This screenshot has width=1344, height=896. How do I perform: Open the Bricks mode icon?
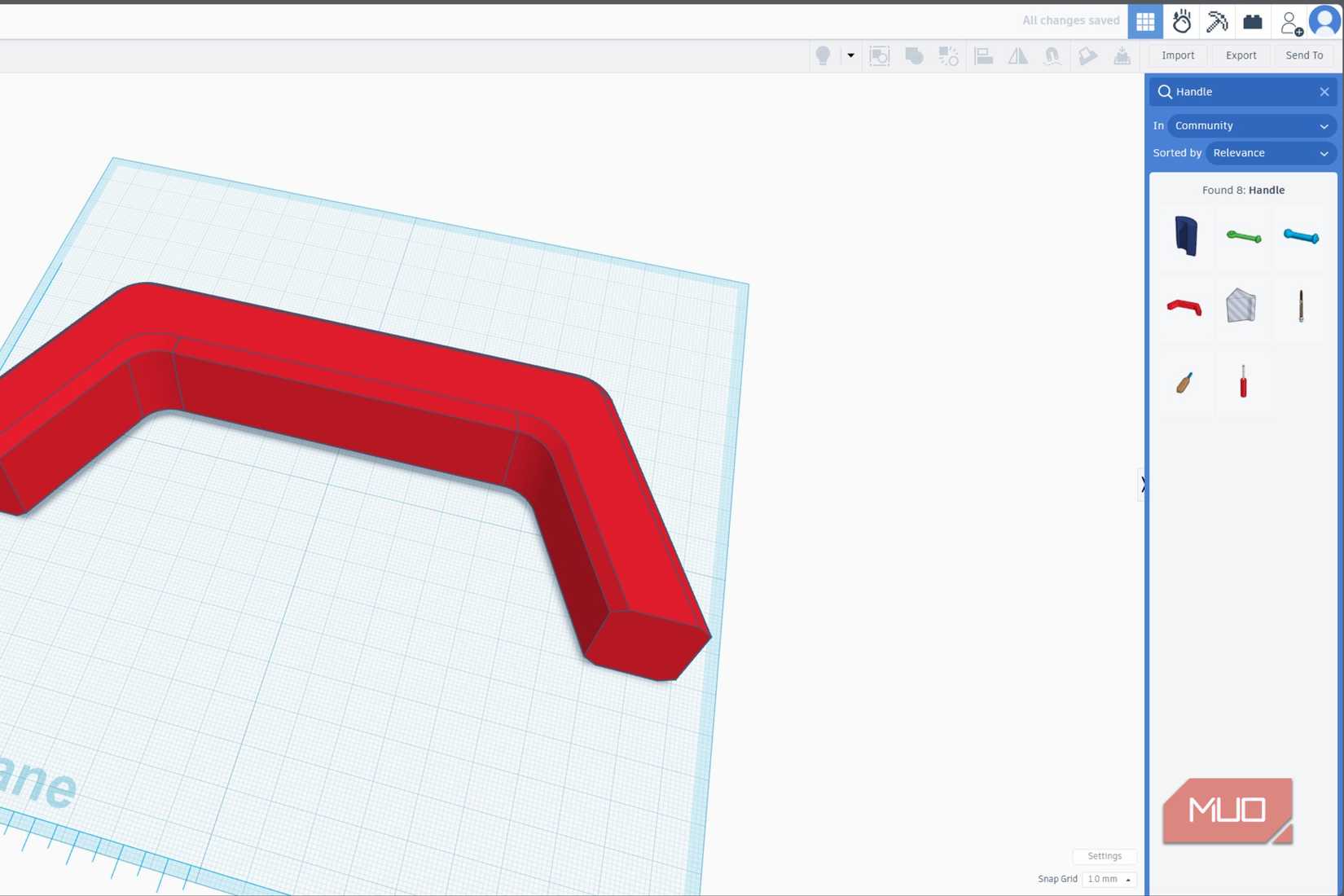1253,22
